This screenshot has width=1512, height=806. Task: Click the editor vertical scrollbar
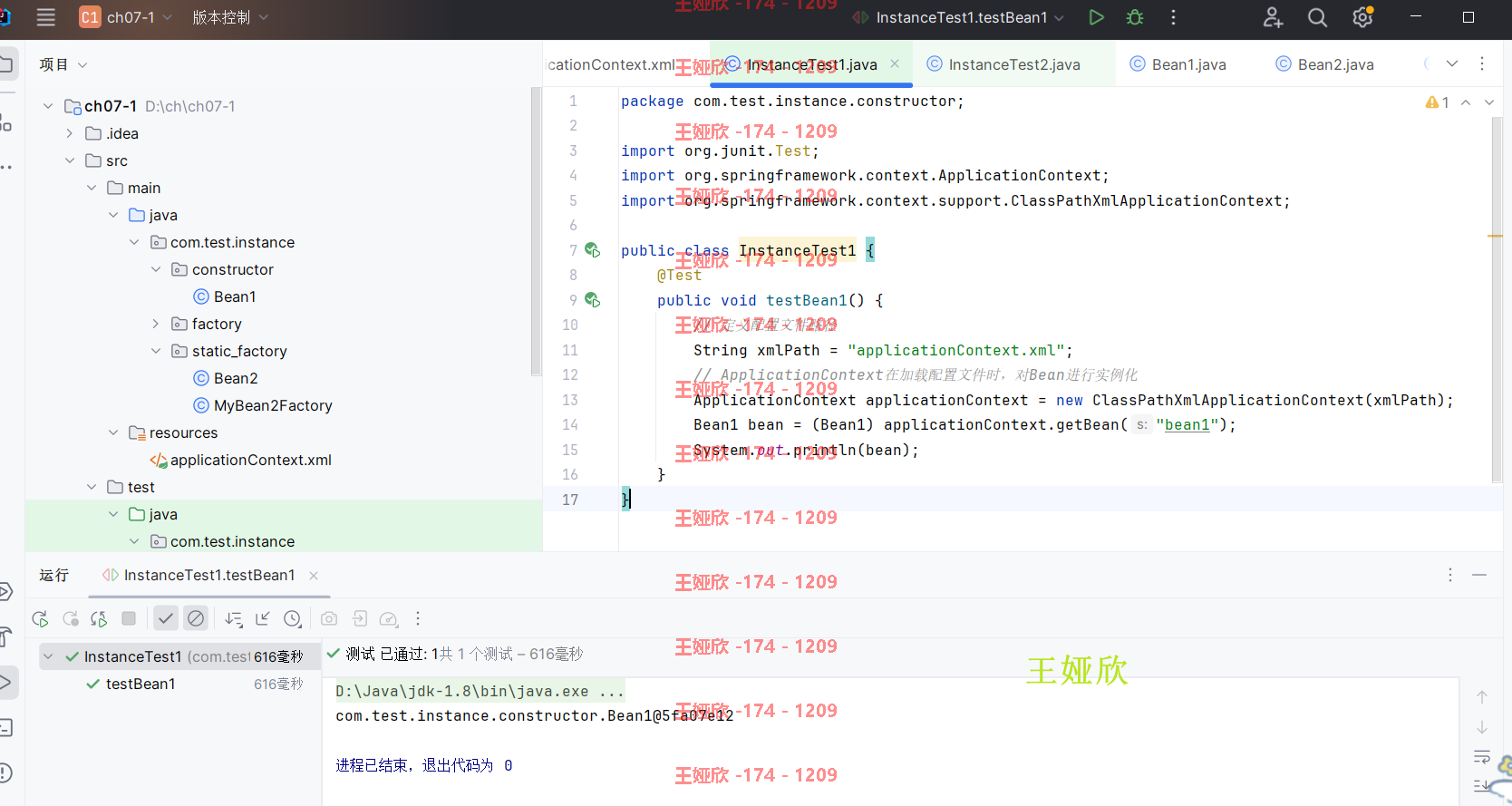coord(1497,299)
